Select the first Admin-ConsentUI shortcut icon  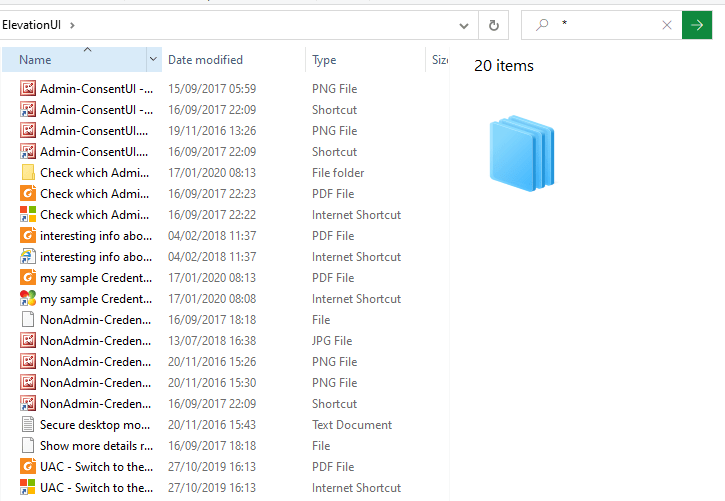click(x=28, y=110)
